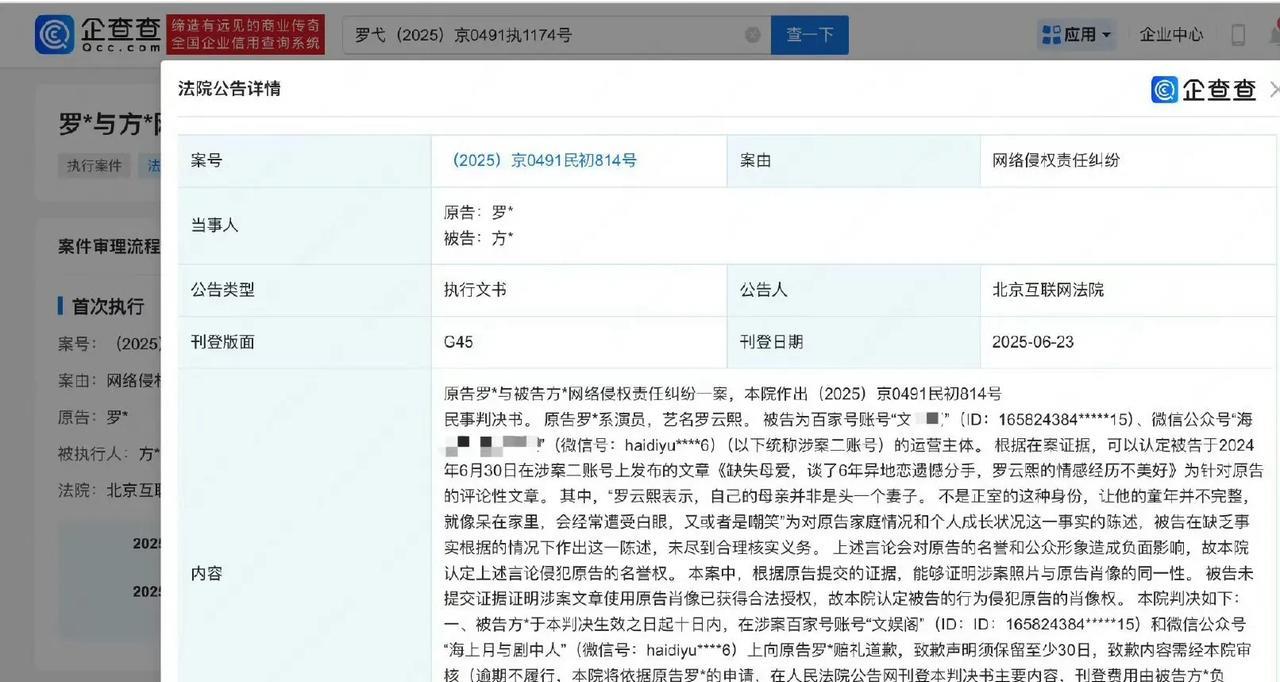Click the 公告类型 label cell
This screenshot has width=1280, height=682.
tap(305, 290)
